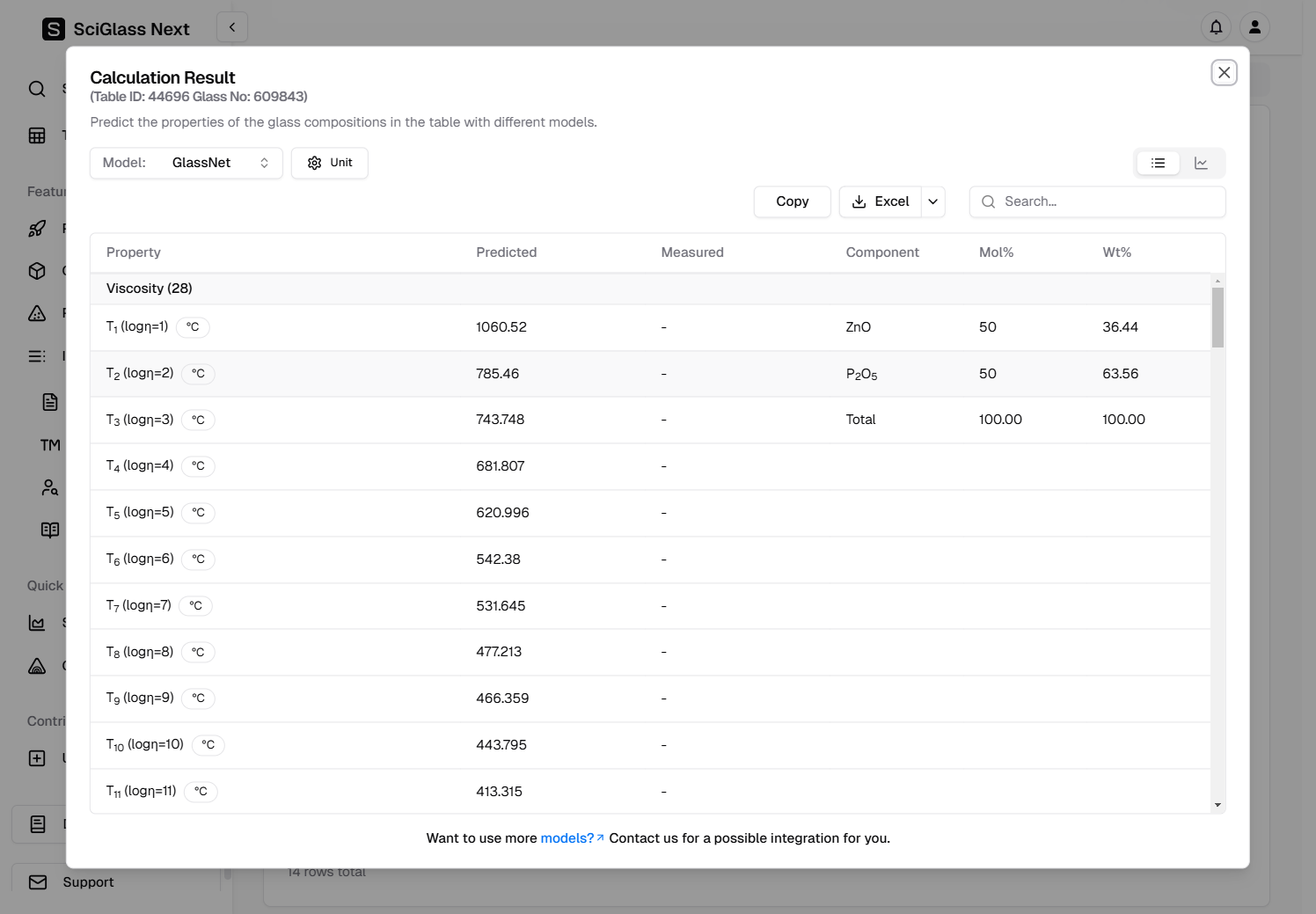Click the sidebar table grid icon

pos(37,135)
